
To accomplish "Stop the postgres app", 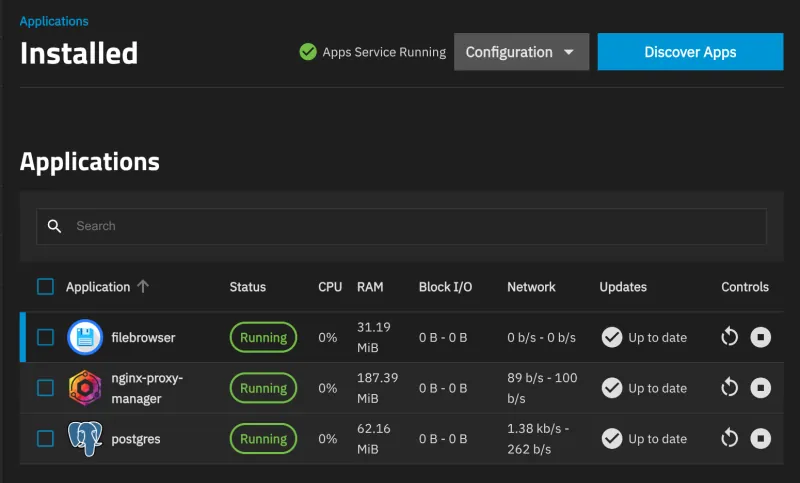I will (x=760, y=438).
